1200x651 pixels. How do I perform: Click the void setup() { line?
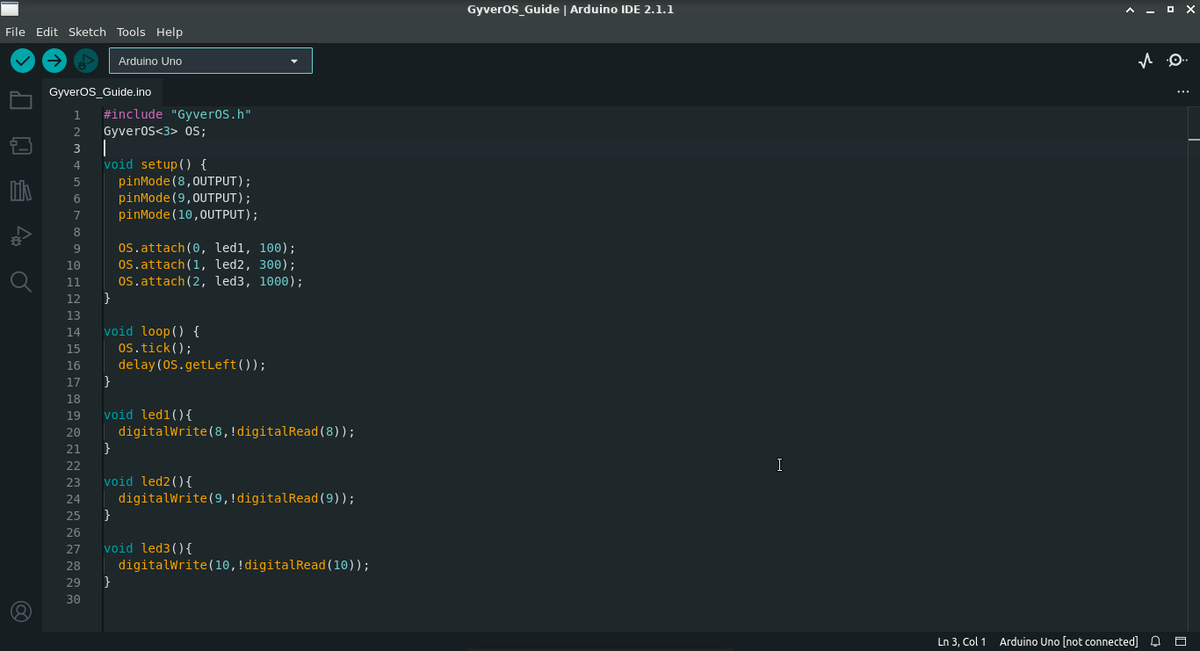[x=155, y=164]
